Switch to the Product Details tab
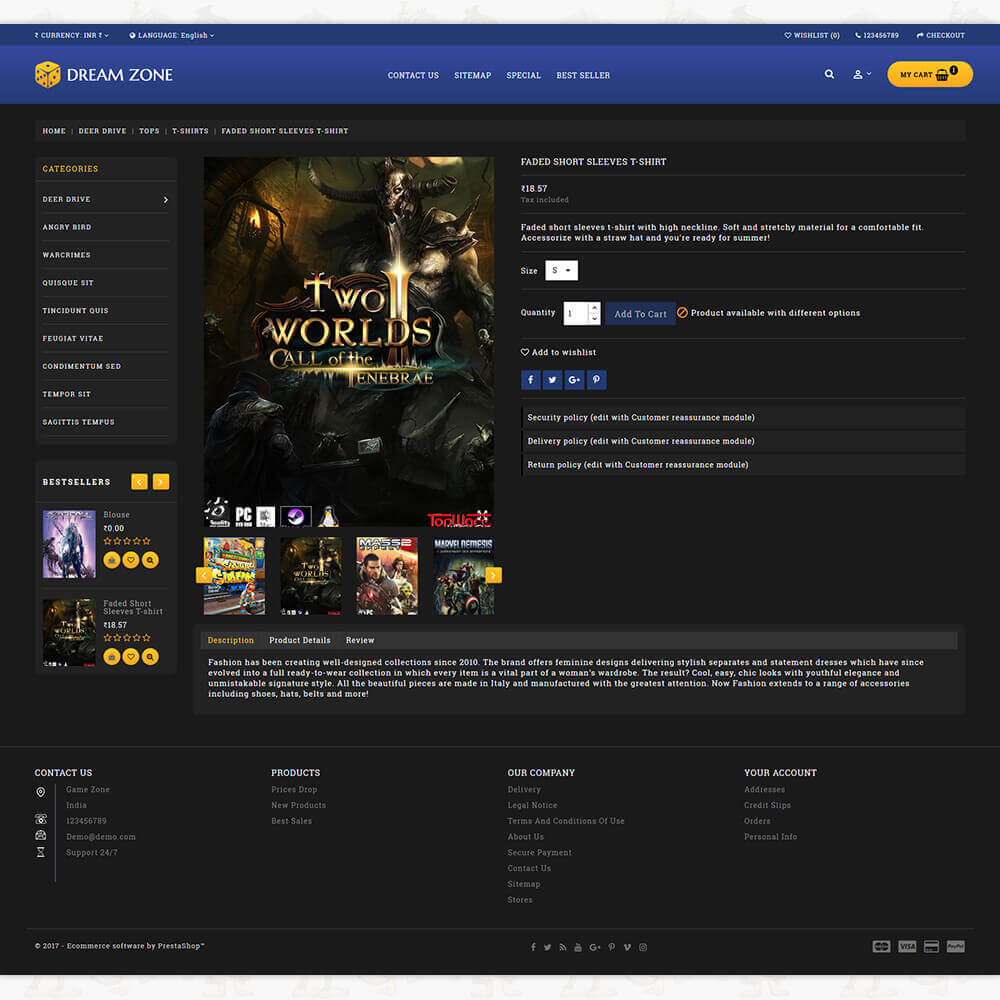1000x1000 pixels. [299, 640]
